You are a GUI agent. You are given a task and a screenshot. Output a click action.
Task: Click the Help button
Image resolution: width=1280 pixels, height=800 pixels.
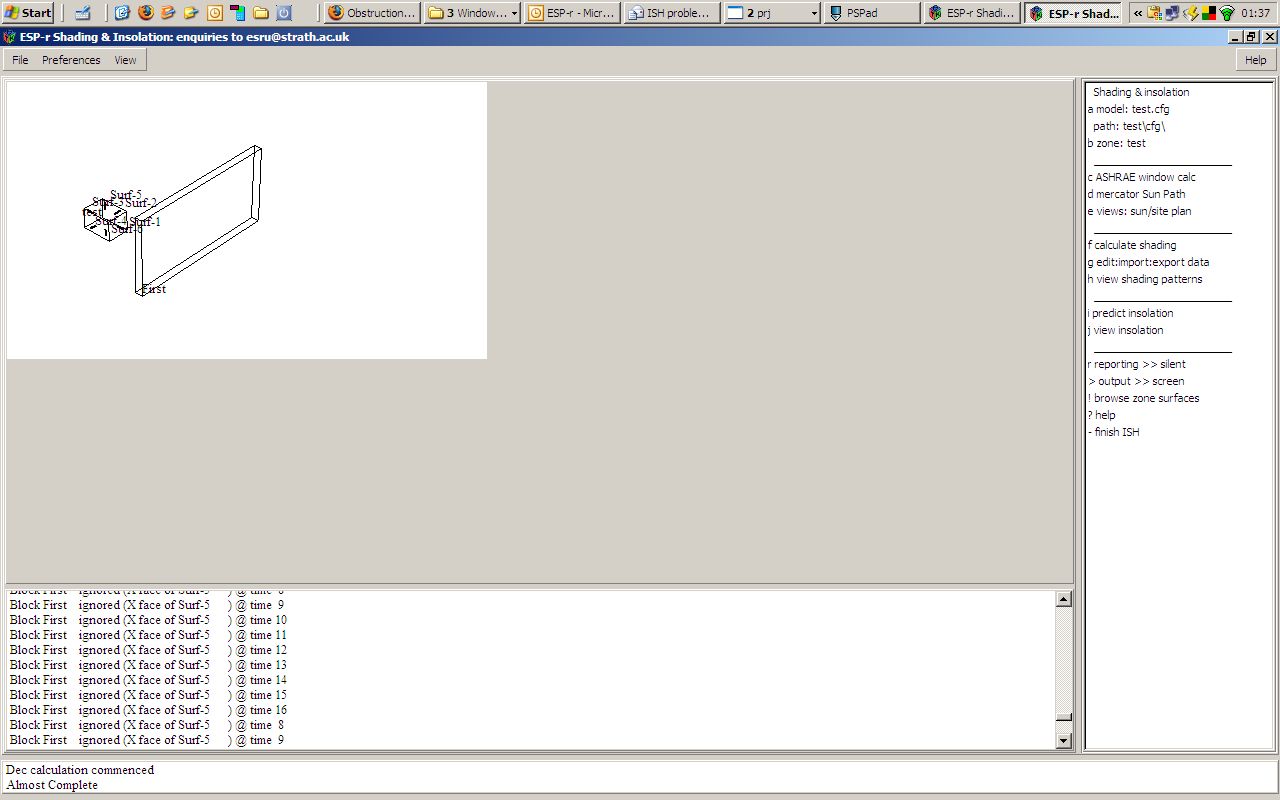click(x=1255, y=60)
